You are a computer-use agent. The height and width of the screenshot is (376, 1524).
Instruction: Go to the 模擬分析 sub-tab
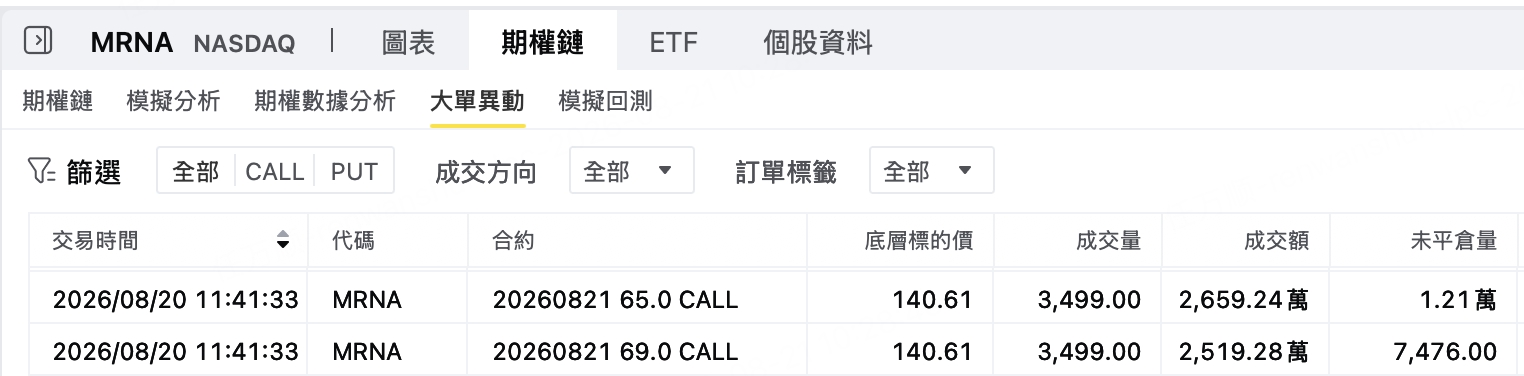click(x=174, y=101)
